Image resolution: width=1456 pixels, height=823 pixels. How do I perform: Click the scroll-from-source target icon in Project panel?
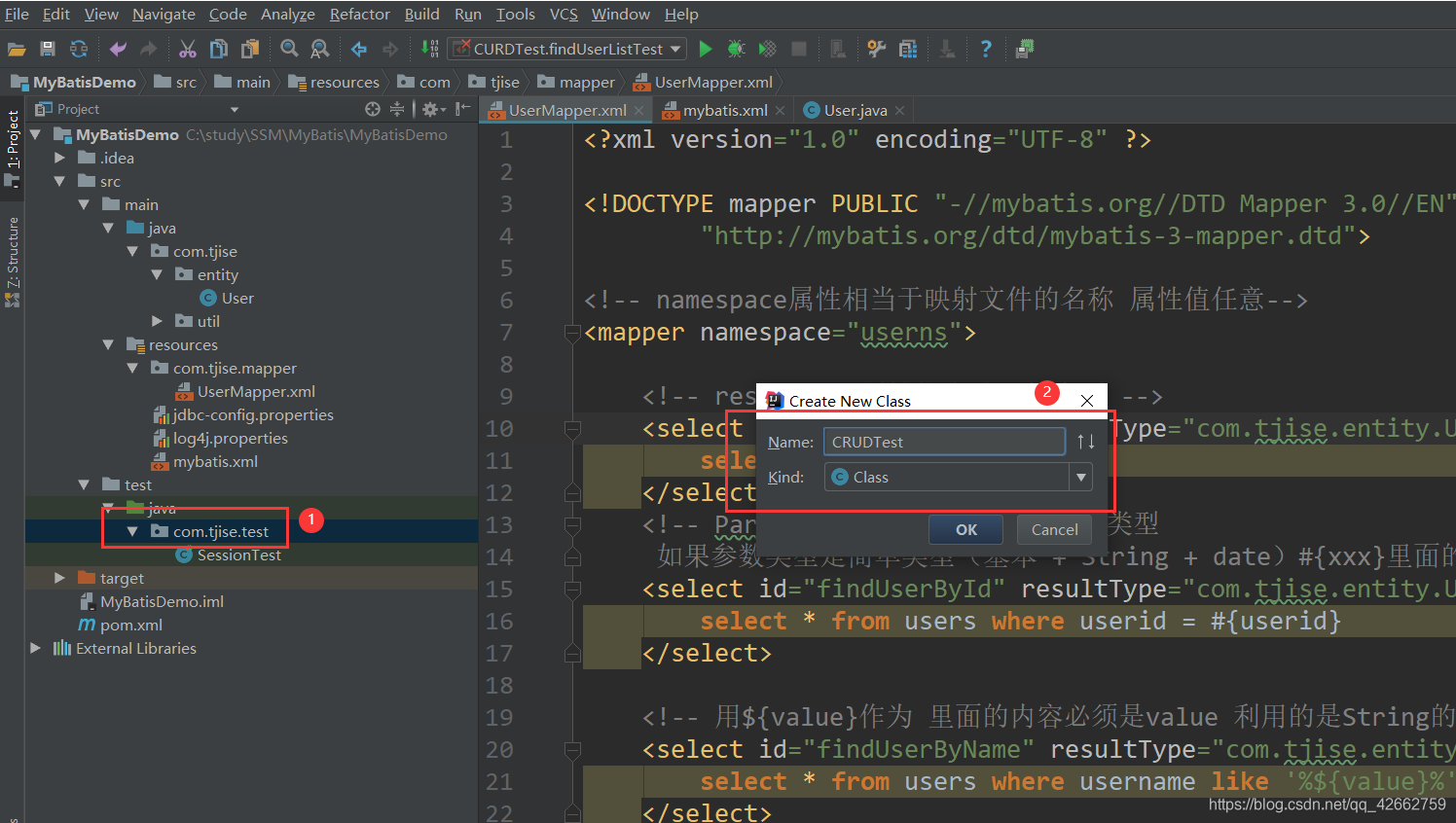tap(372, 109)
